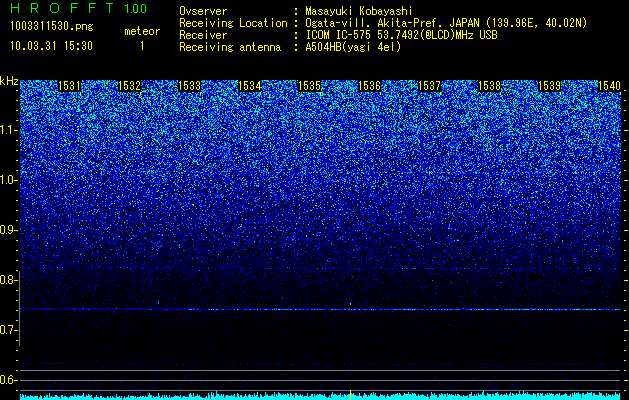Screen dimensions: 629x400
Task: Click the 1539 time marker
Action: tap(550, 86)
